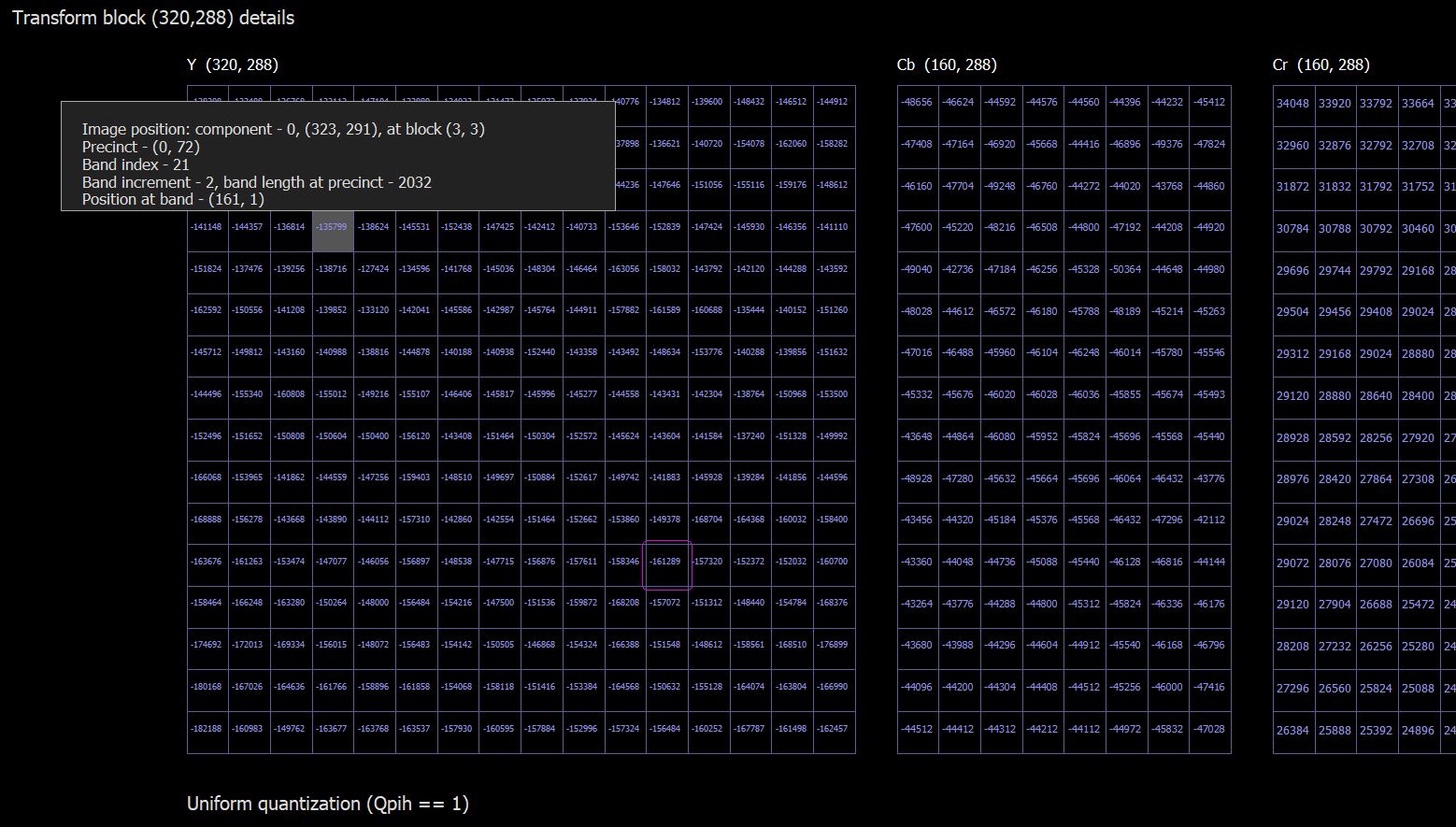Select Cb coefficient -50364
The height and width of the screenshot is (827, 1456).
pos(1127,269)
